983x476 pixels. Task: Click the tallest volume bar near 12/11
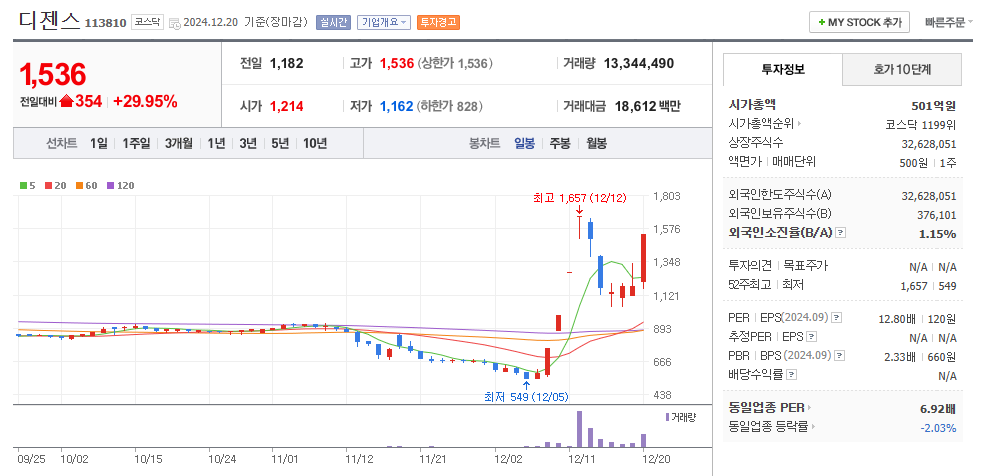pyautogui.click(x=579, y=429)
